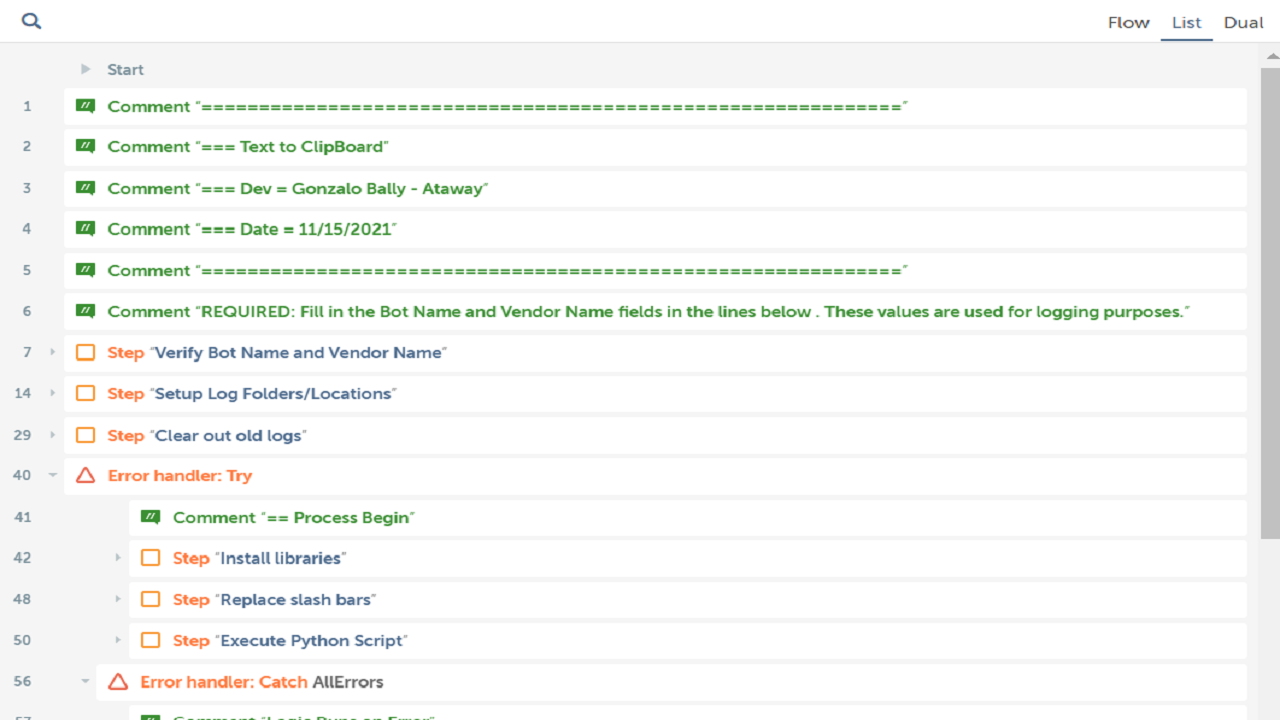
Task: Click line number 3 in the gutter
Action: [27, 188]
